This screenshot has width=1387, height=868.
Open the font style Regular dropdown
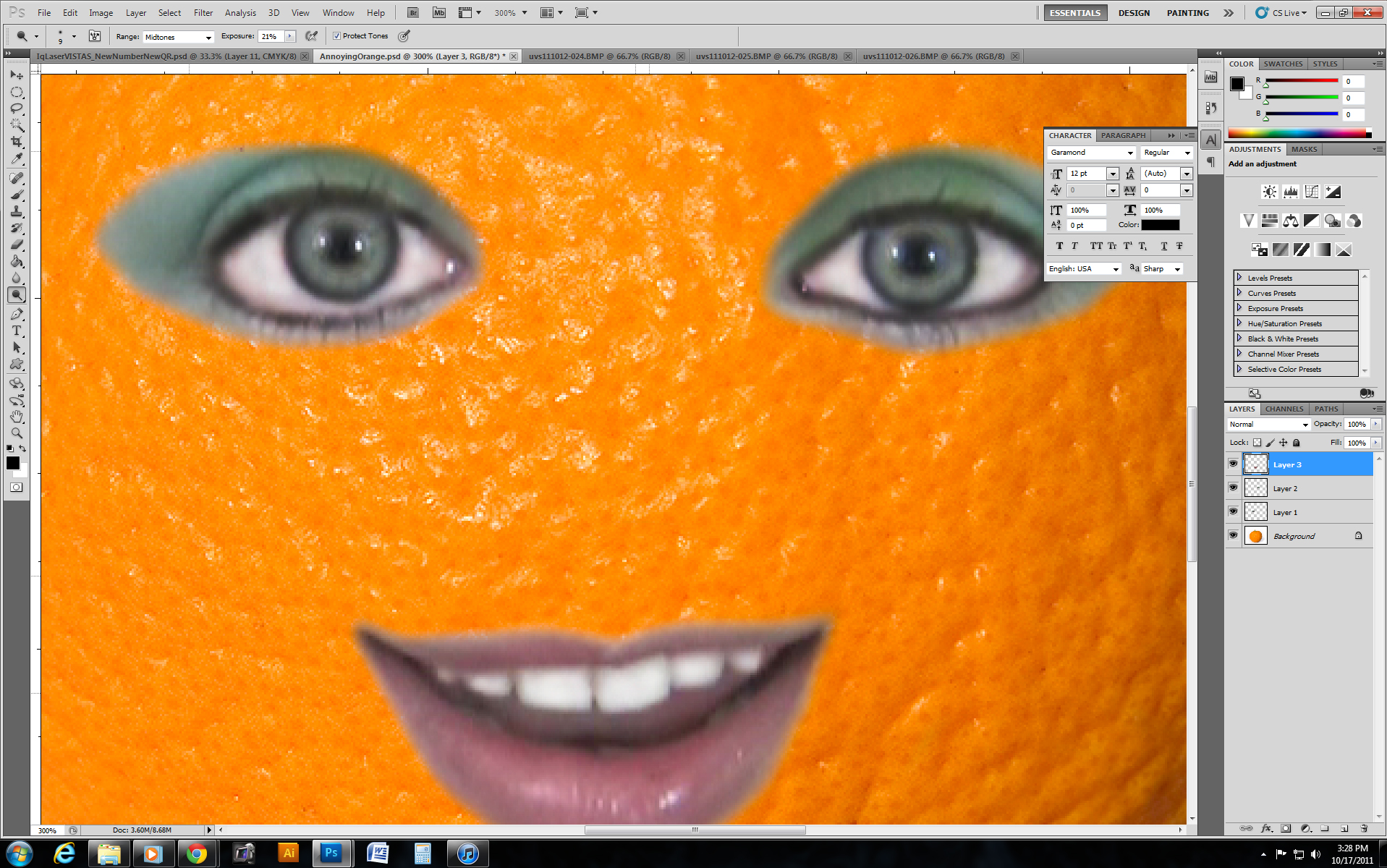[1166, 153]
